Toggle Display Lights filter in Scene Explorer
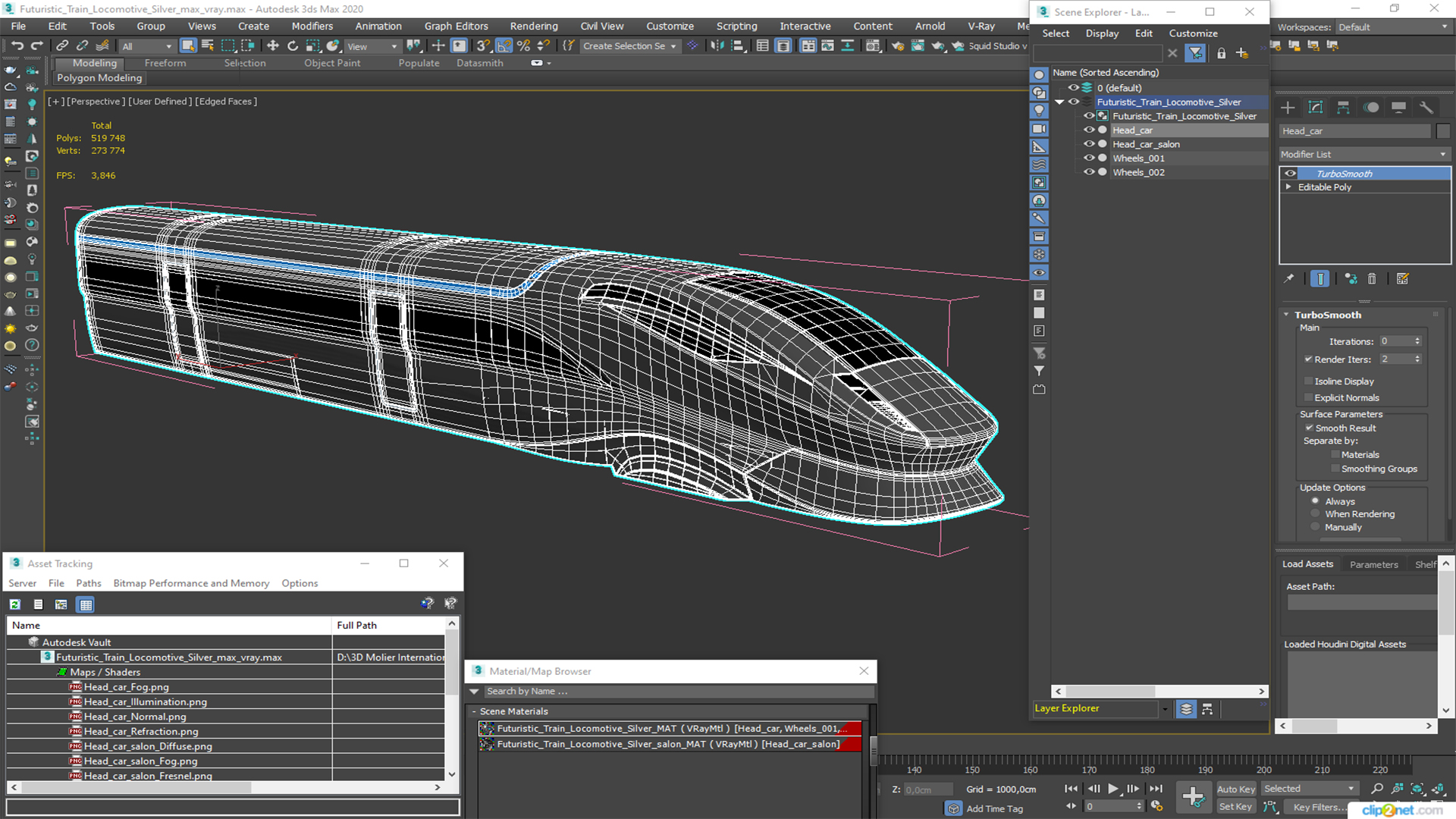1456x819 pixels. 1039,111
